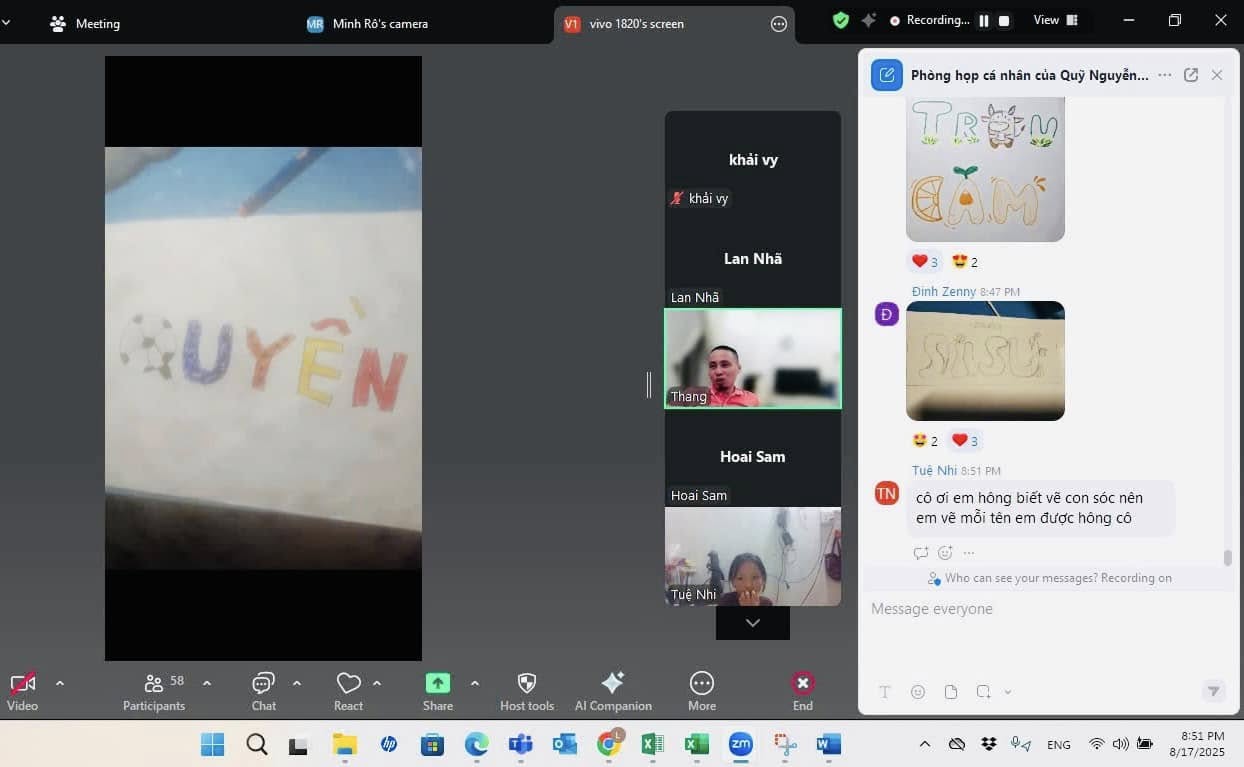
Task: Open the React heart icon
Action: [348, 684]
